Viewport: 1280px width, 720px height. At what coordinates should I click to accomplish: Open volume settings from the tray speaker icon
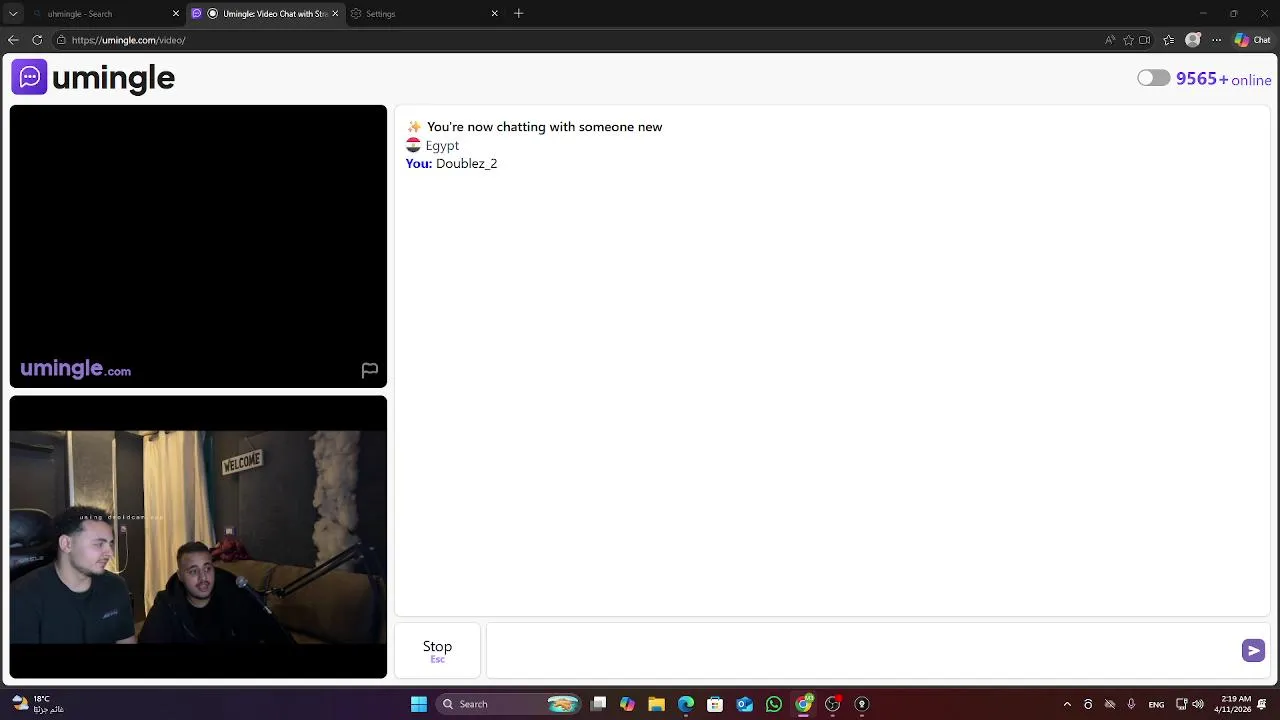[1198, 704]
